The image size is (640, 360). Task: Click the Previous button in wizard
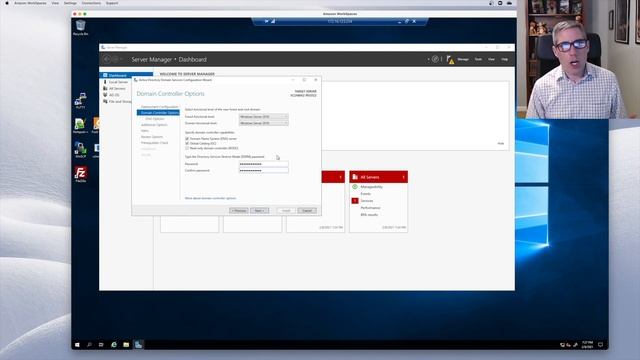click(x=238, y=211)
